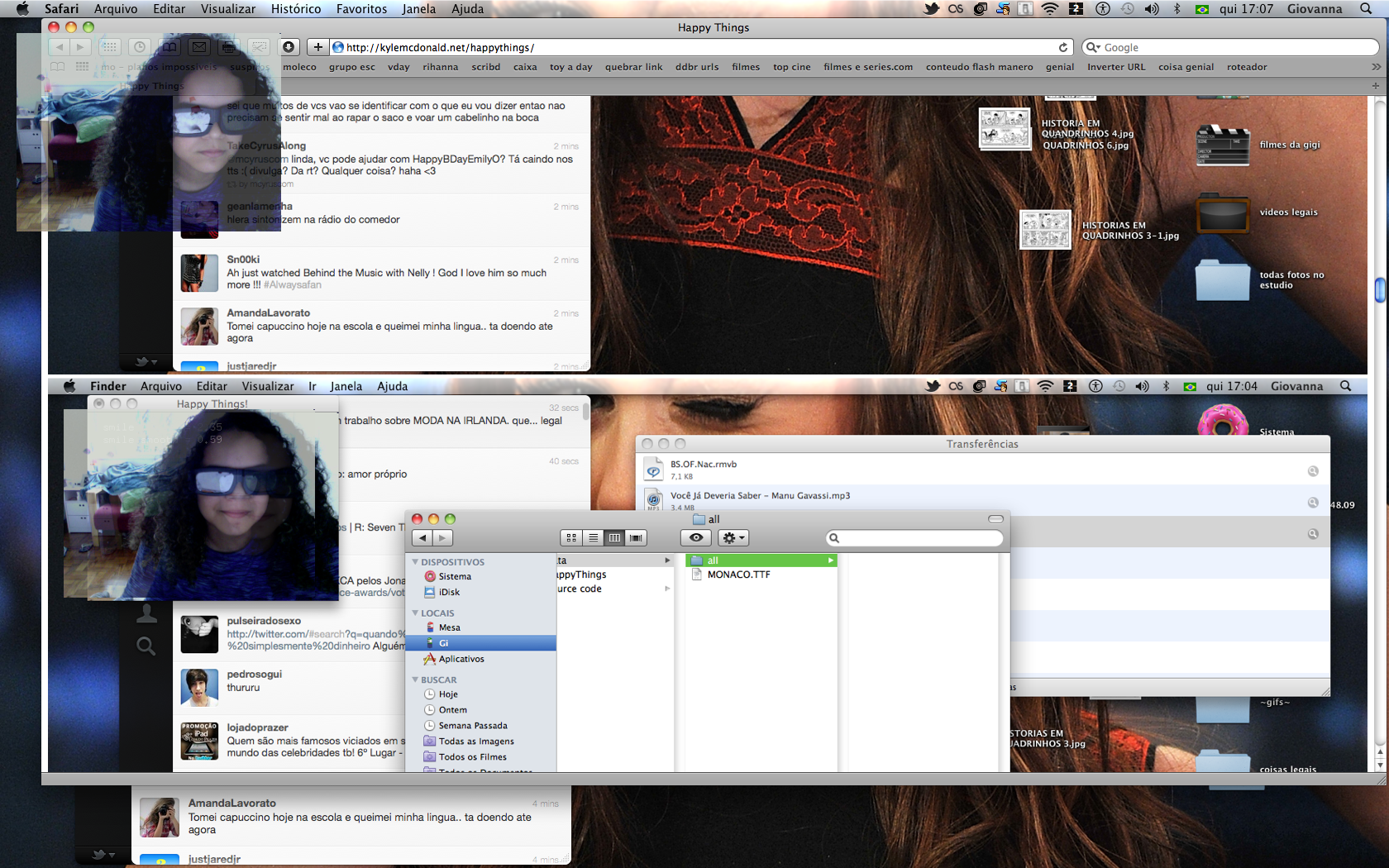Open the 'roteador' bookmark
The height and width of the screenshot is (868, 1389).
pyautogui.click(x=1247, y=67)
